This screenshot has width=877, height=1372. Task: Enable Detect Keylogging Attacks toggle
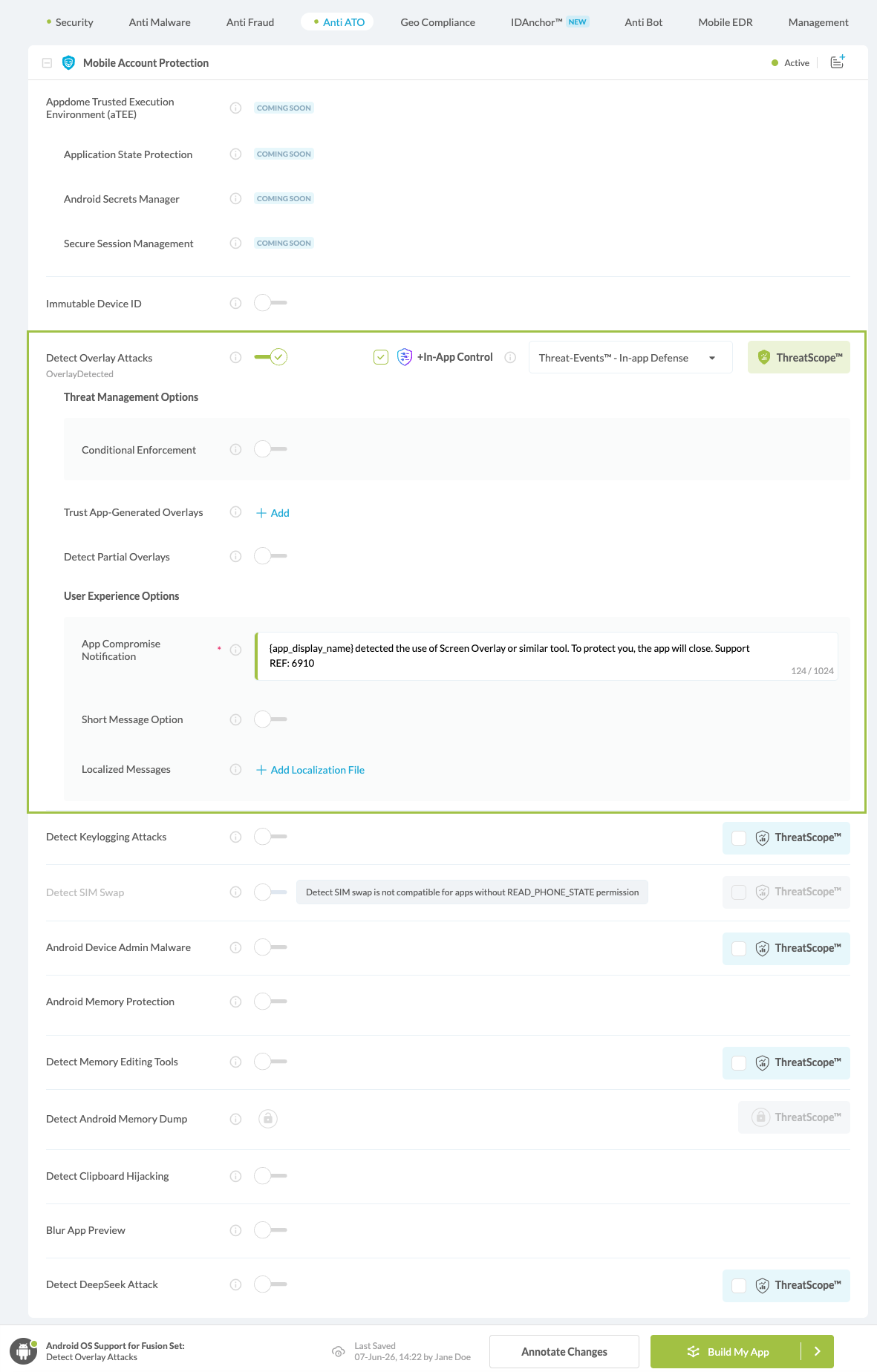point(270,837)
